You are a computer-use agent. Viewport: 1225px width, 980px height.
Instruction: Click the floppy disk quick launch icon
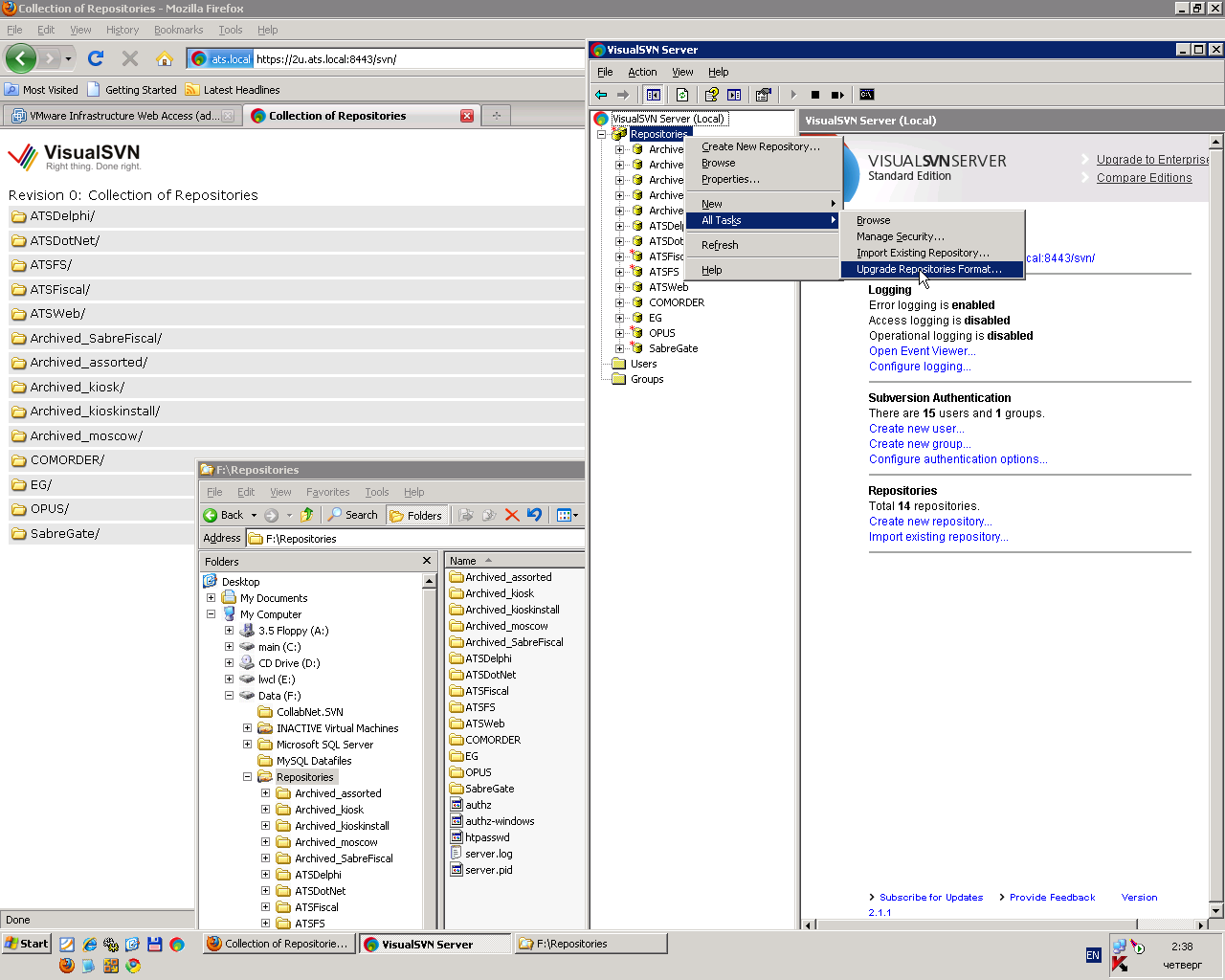tap(155, 945)
